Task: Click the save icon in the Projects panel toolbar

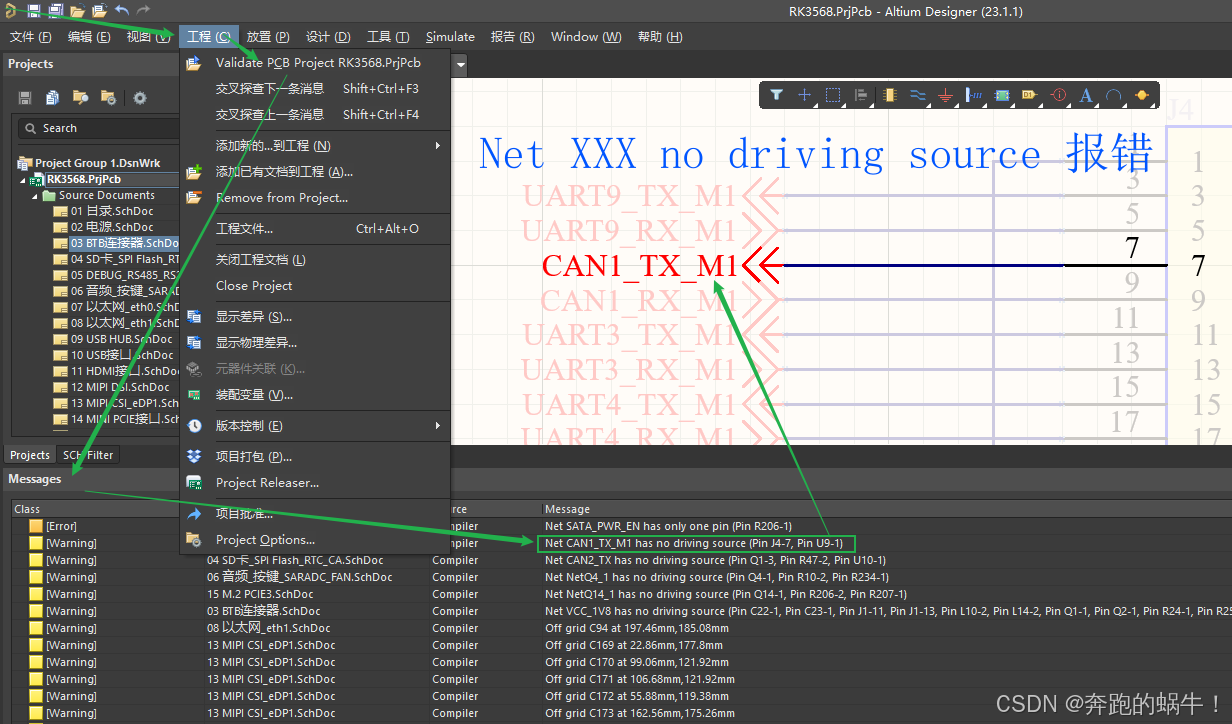Action: (x=25, y=97)
